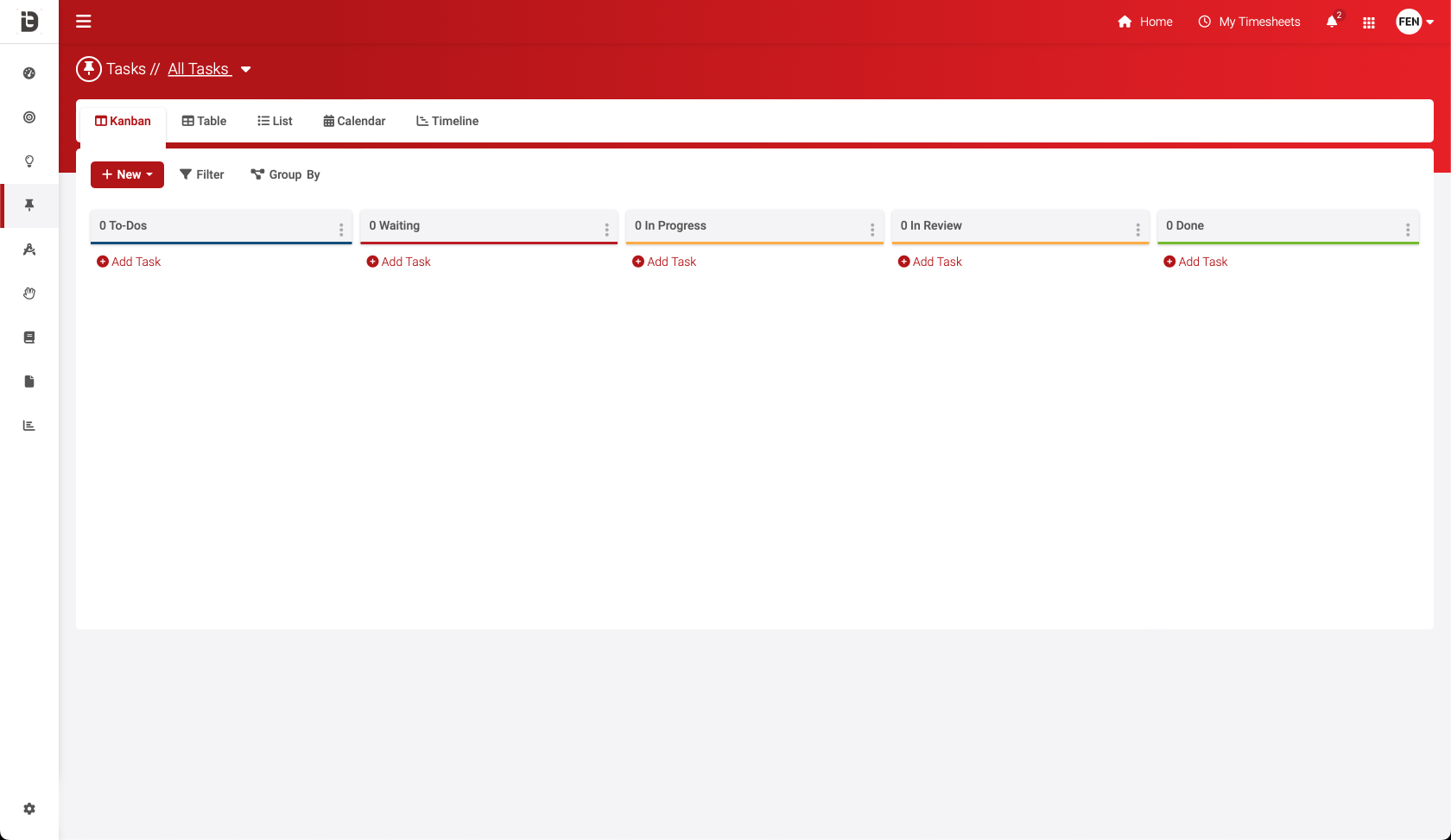Open the hand icon in sidebar

click(29, 294)
